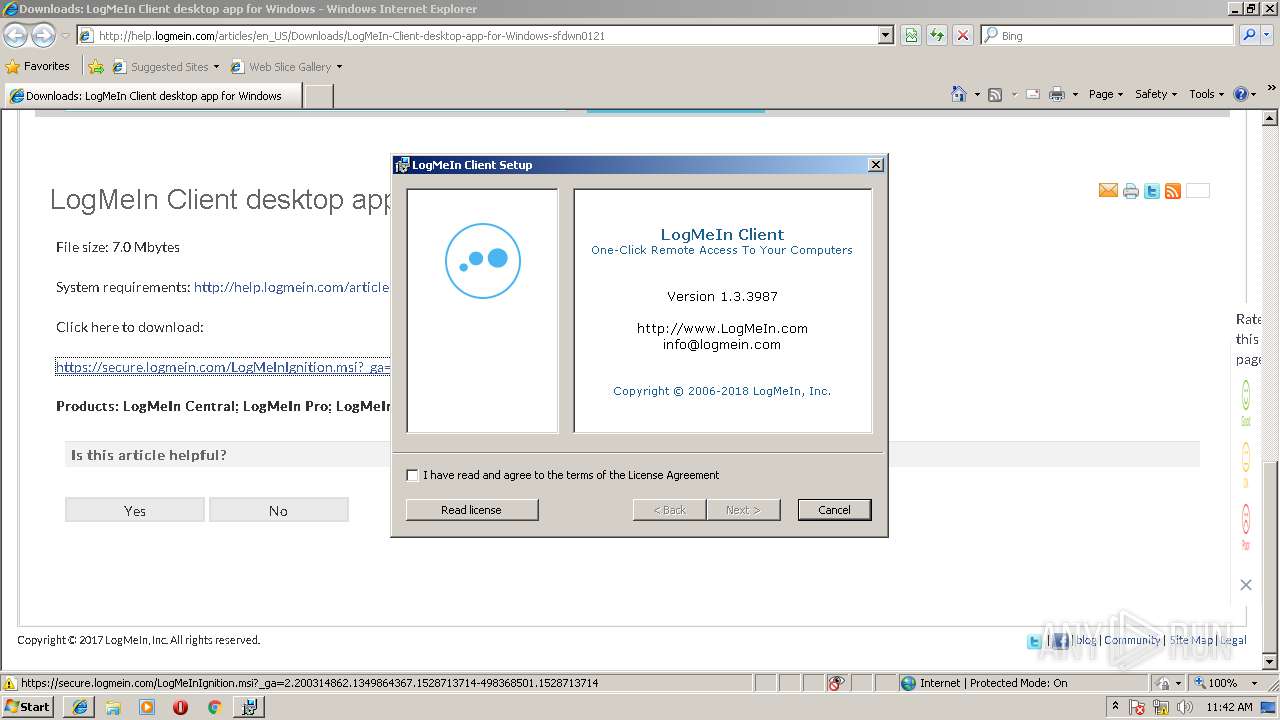
Task: Agree to License Agreement checkbox
Action: pyautogui.click(x=412, y=475)
